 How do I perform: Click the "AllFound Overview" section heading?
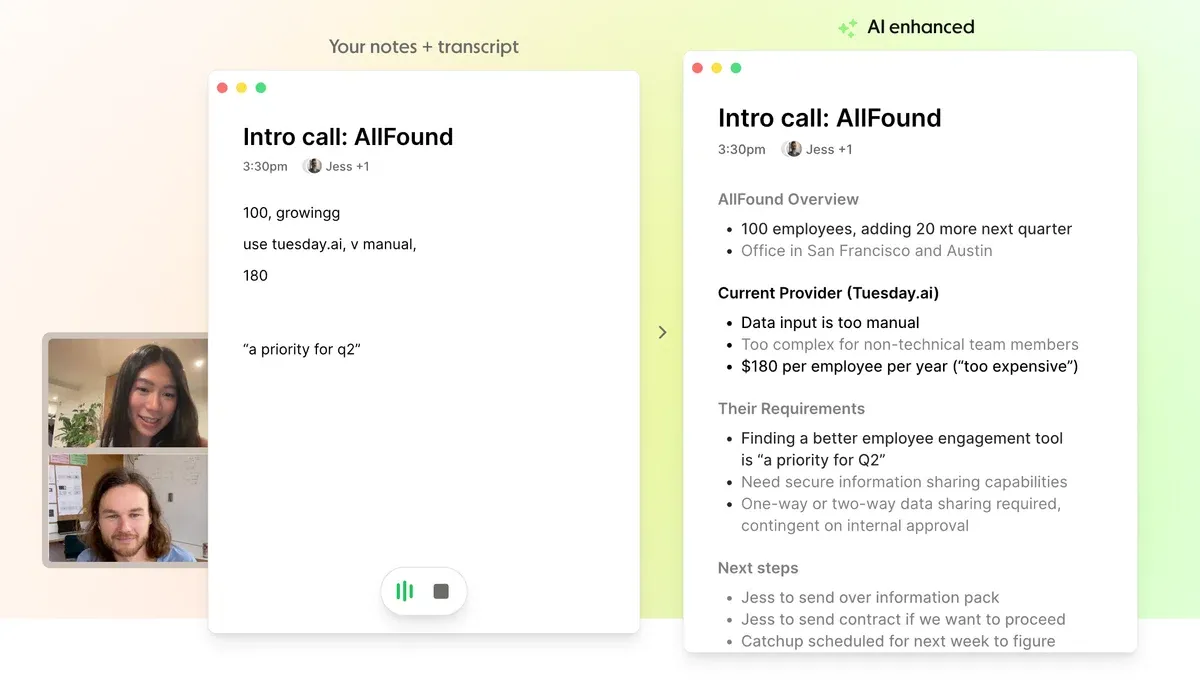[x=788, y=199]
